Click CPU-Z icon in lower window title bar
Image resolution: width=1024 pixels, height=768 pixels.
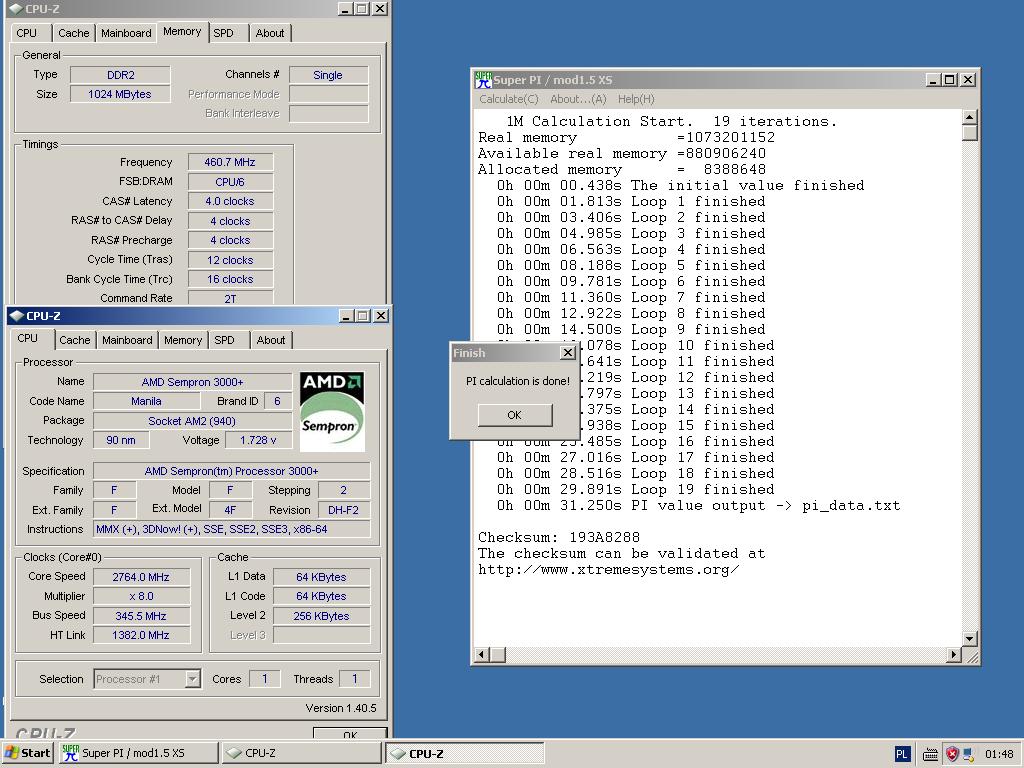point(17,316)
